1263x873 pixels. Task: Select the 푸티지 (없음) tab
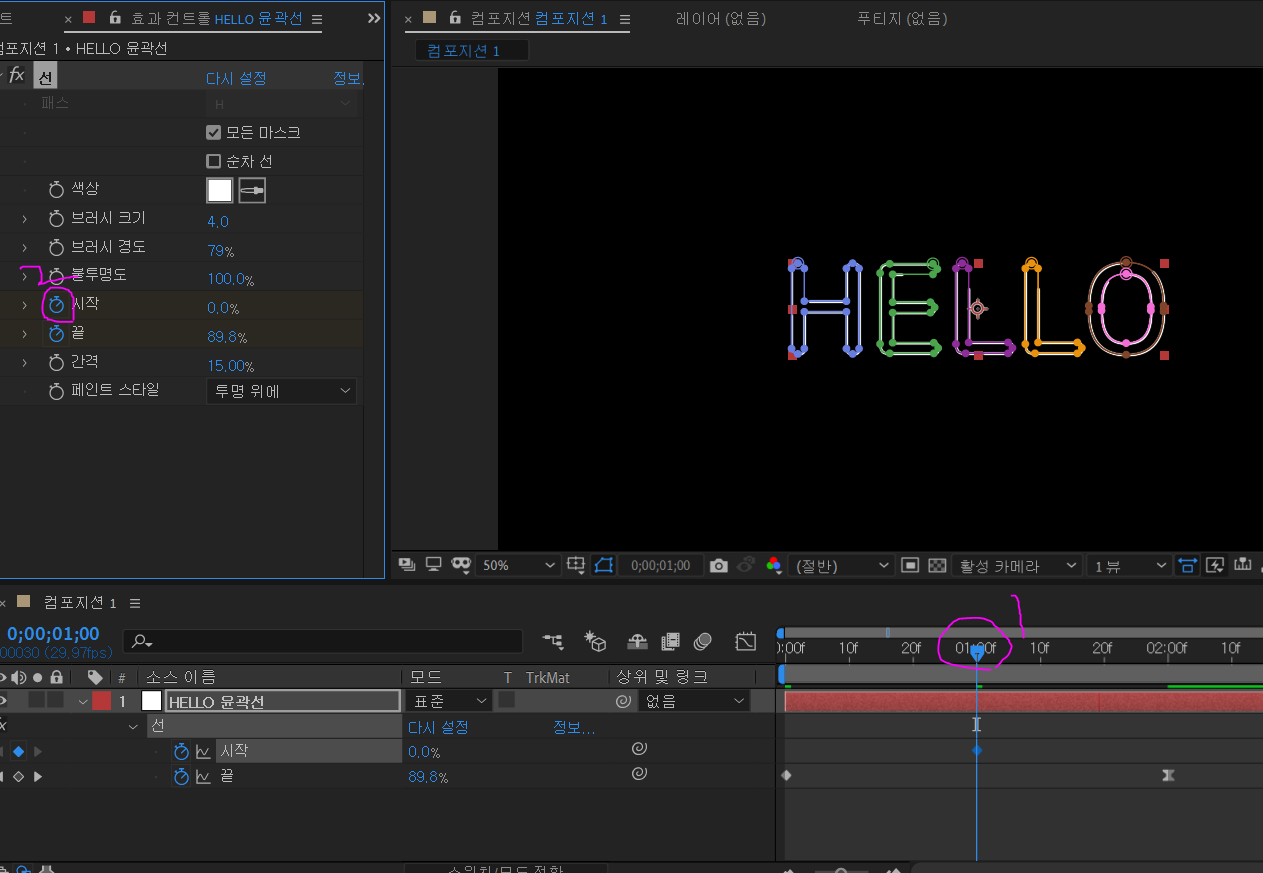tap(902, 18)
